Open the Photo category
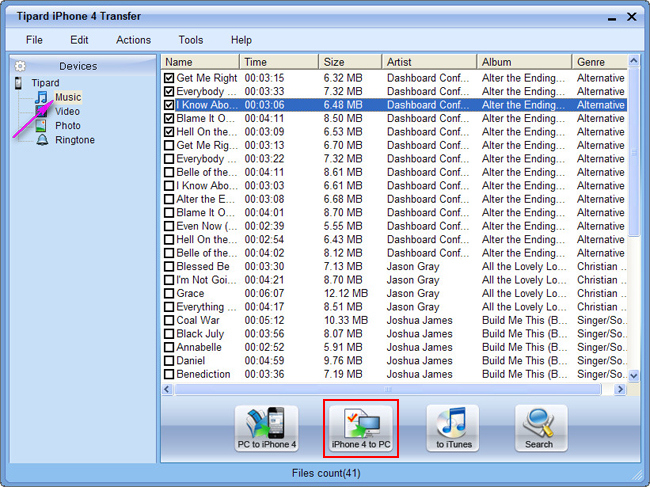The width and height of the screenshot is (650, 487). [x=68, y=126]
